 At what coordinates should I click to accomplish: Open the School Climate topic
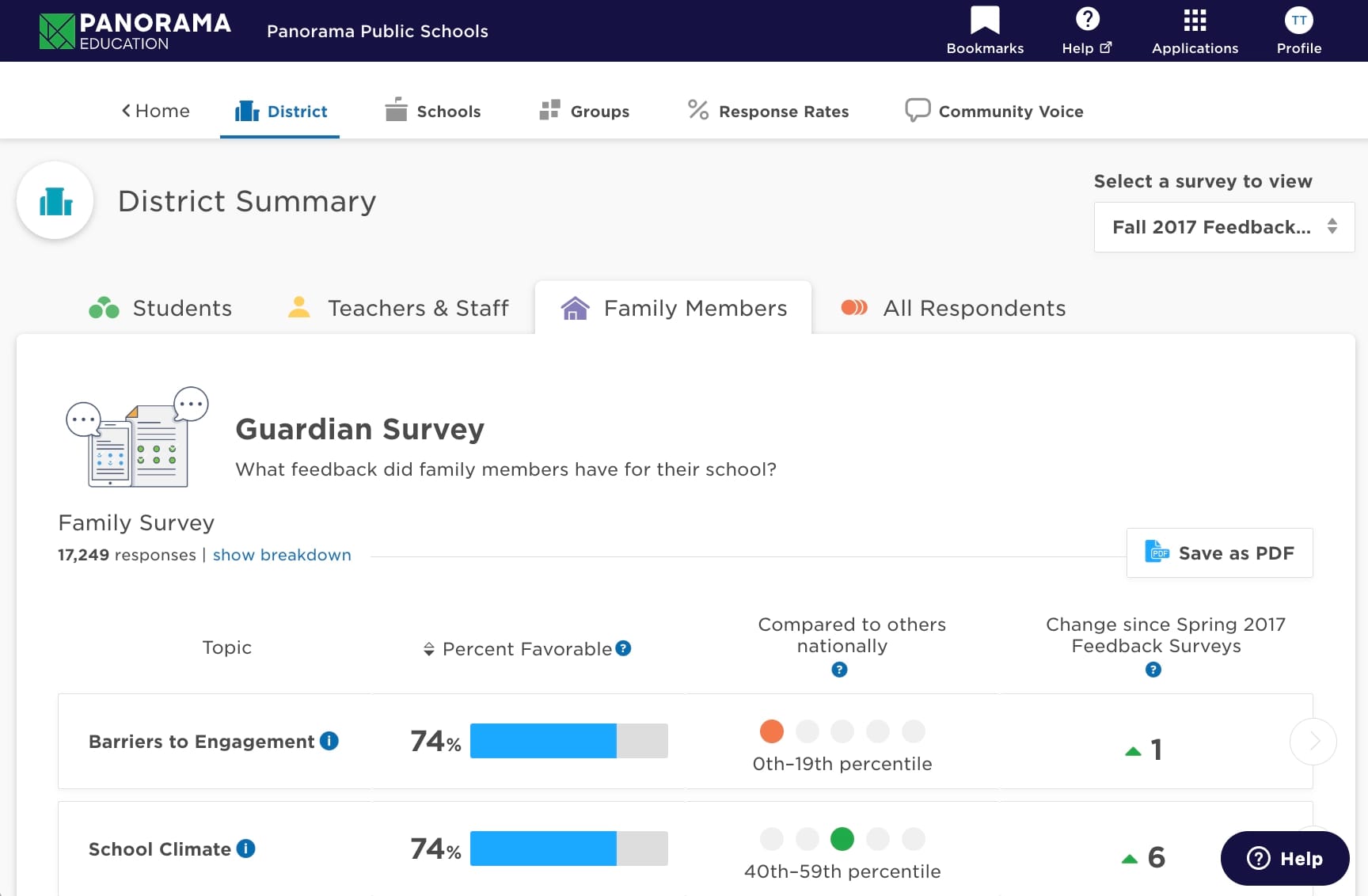point(159,849)
